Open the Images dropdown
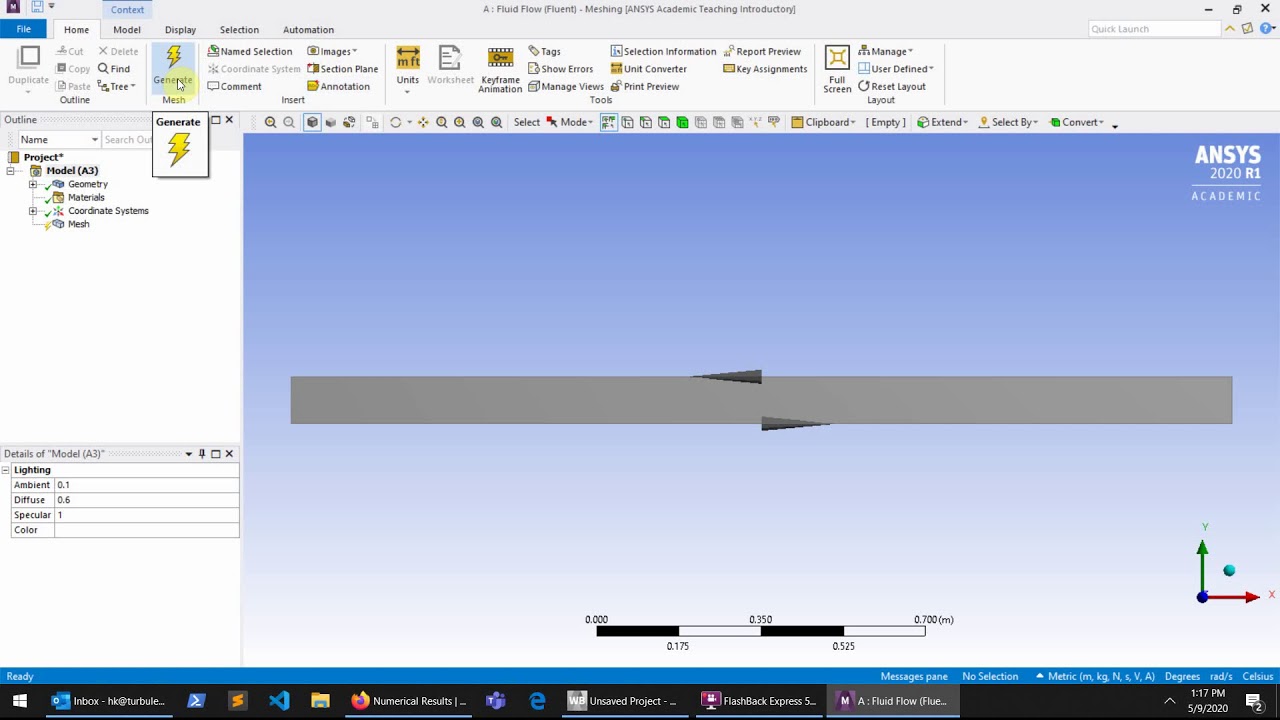1280x720 pixels. [x=332, y=51]
